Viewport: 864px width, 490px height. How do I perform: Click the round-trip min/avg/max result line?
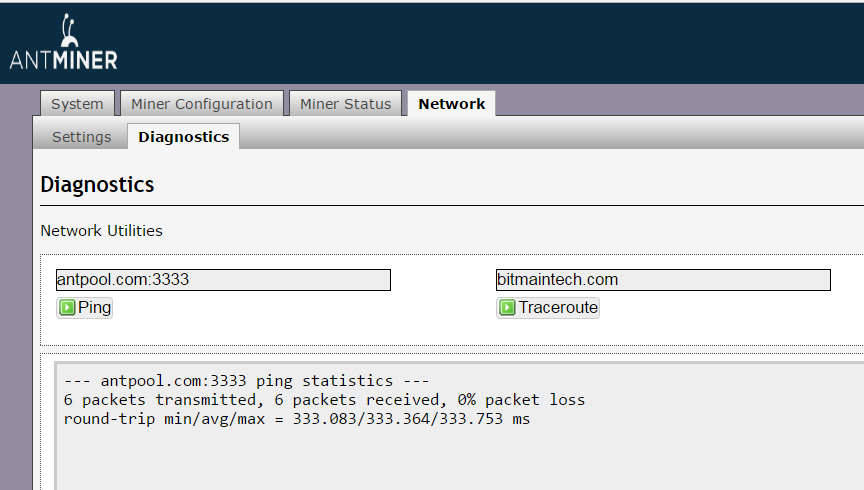point(296,419)
